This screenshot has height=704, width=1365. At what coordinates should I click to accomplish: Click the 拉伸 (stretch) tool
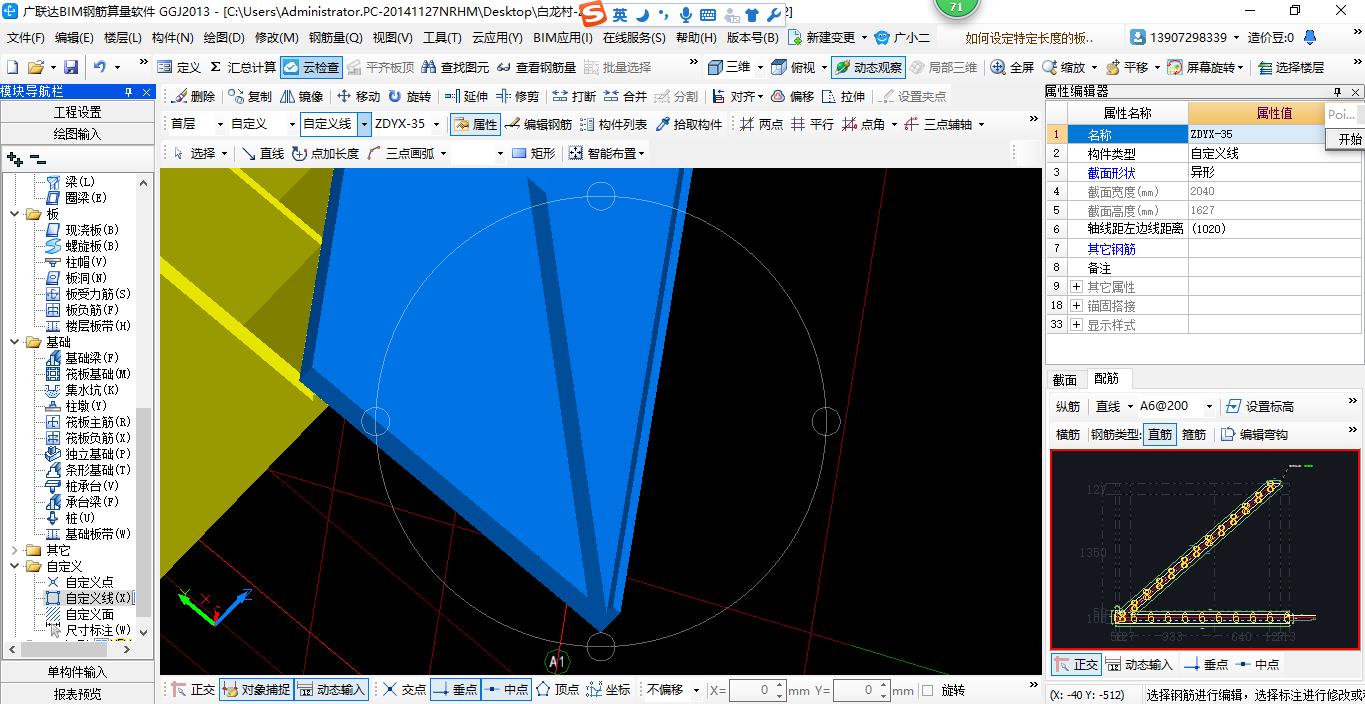pos(843,97)
